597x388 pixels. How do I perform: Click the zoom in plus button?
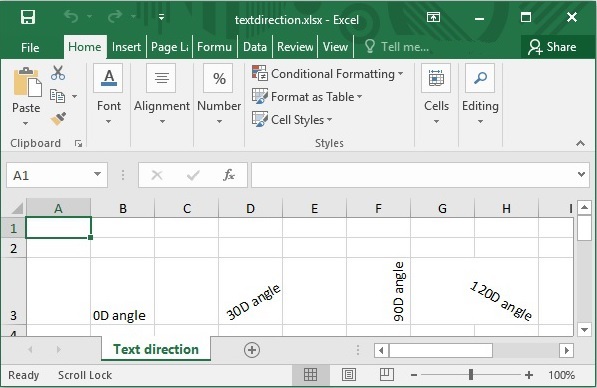click(529, 375)
